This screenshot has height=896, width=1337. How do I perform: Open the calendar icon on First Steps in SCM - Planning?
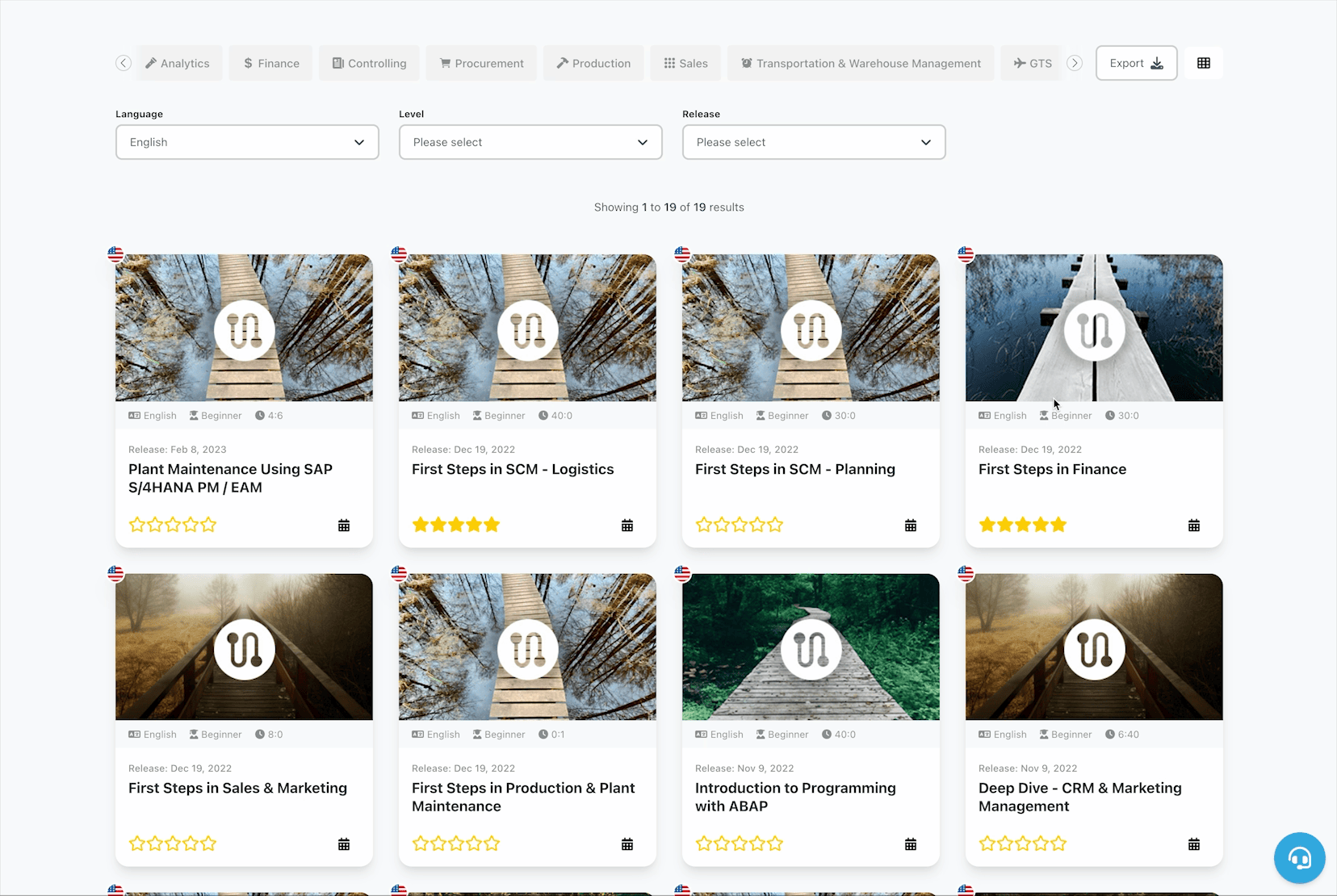tap(911, 525)
